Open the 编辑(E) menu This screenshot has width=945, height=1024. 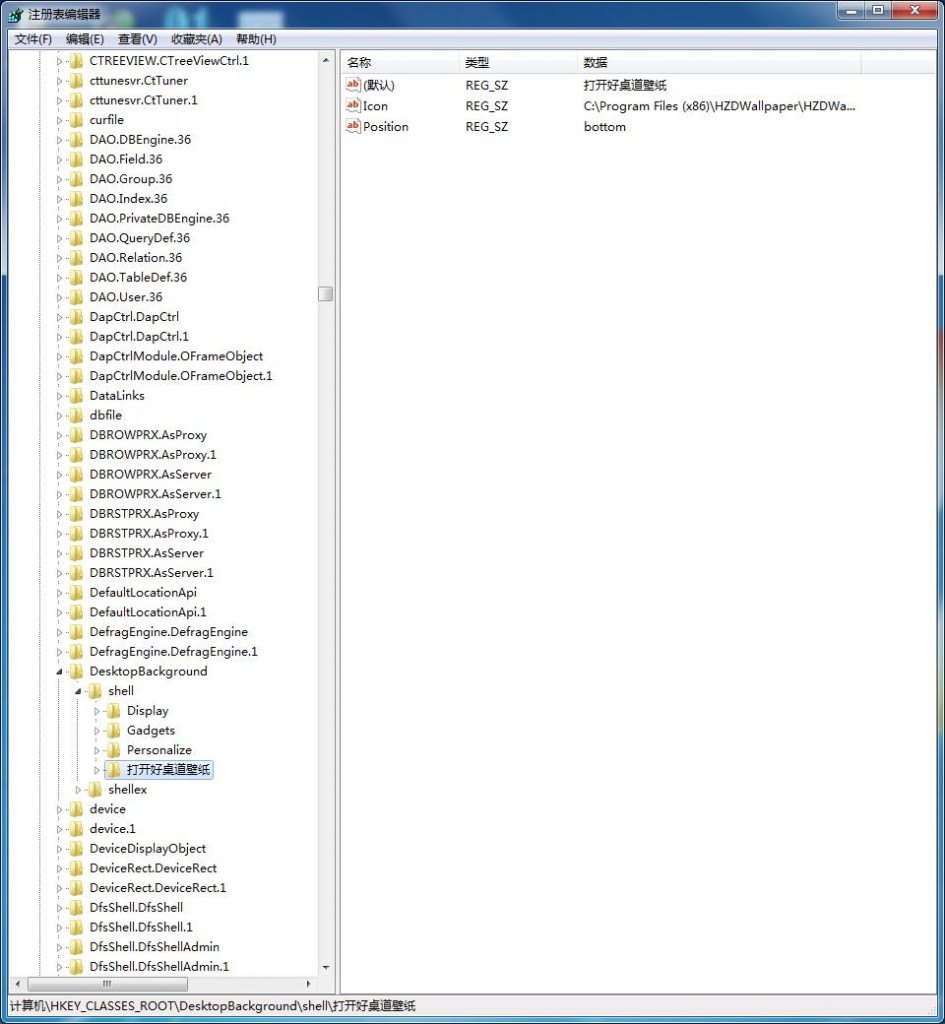coord(85,39)
